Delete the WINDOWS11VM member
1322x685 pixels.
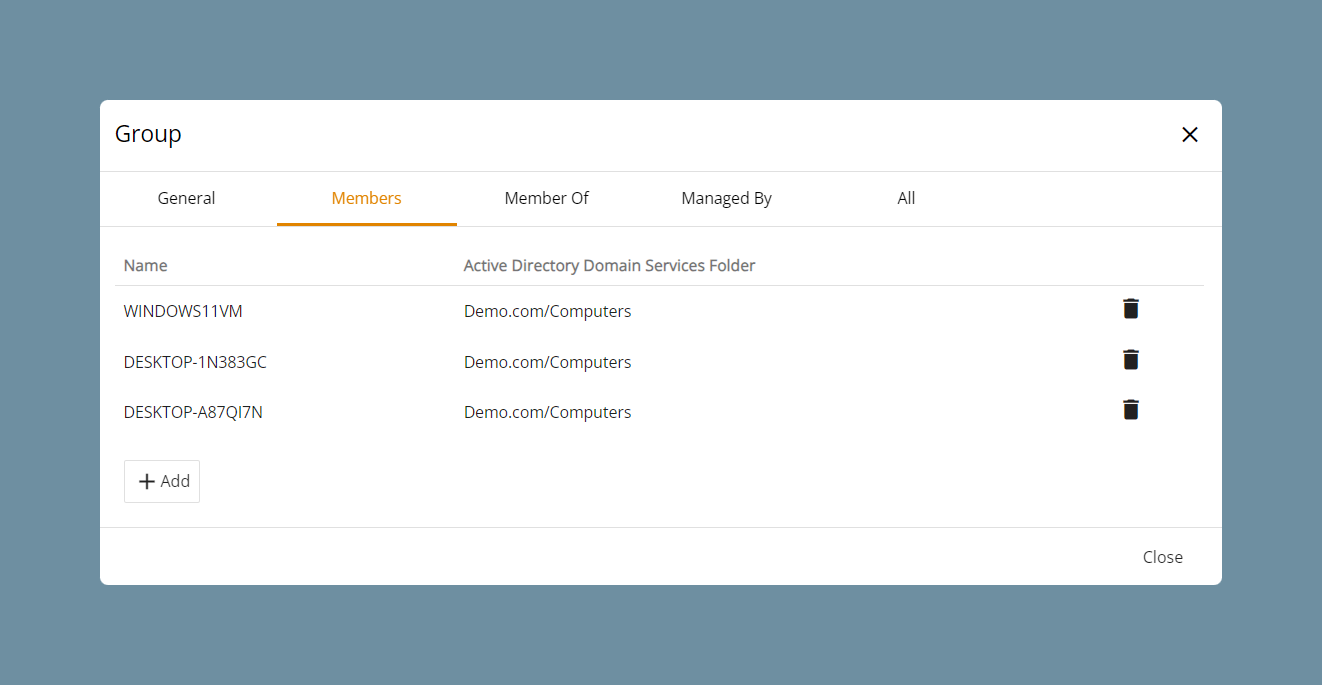click(1131, 309)
